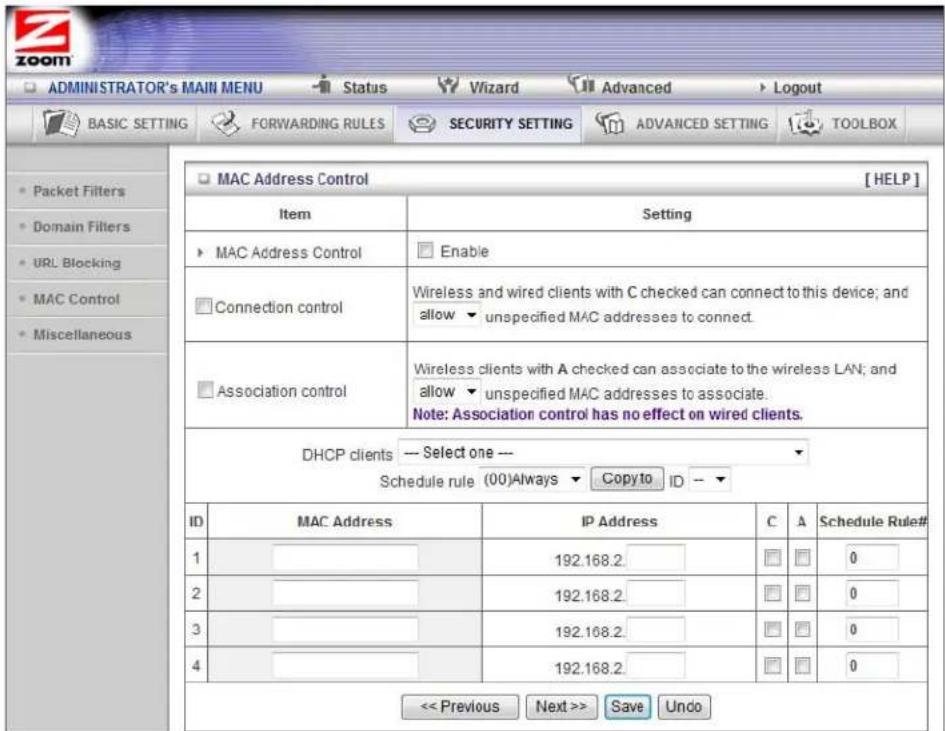Switch to Toolbox tab
The width and height of the screenshot is (945, 731).
843,124
